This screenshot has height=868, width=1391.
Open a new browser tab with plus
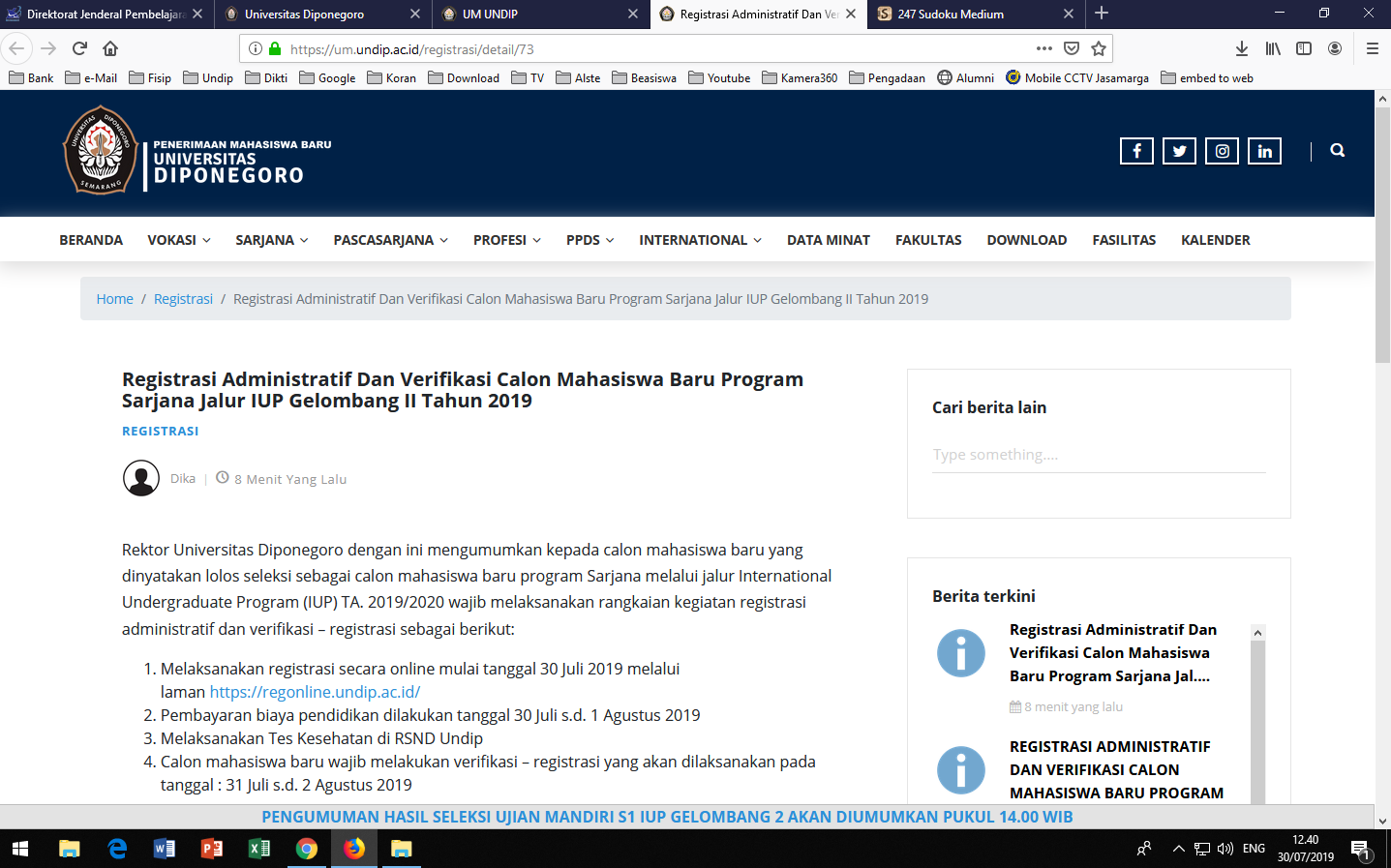[x=1102, y=14]
